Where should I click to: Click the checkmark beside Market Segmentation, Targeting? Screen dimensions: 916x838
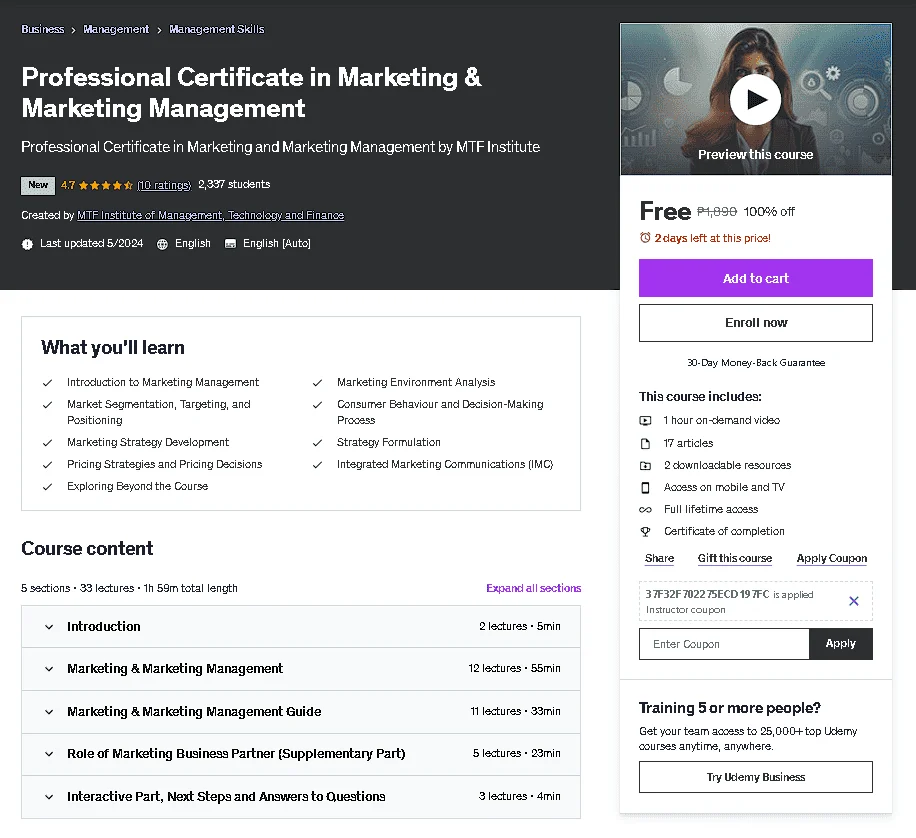click(x=47, y=404)
